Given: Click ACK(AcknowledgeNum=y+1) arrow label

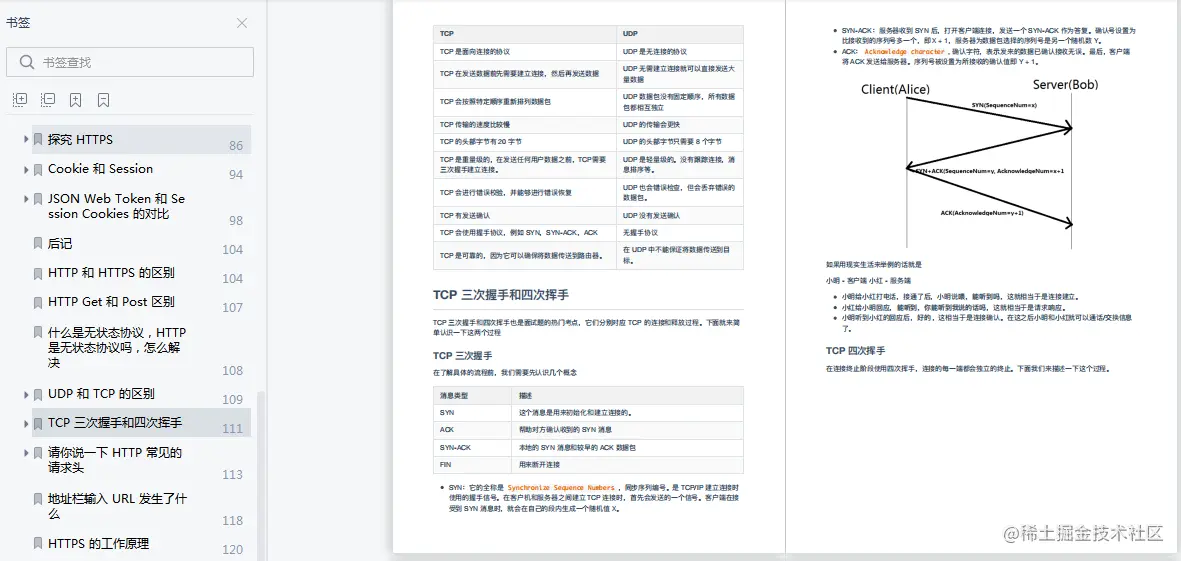Looking at the screenshot, I should tap(982, 213).
